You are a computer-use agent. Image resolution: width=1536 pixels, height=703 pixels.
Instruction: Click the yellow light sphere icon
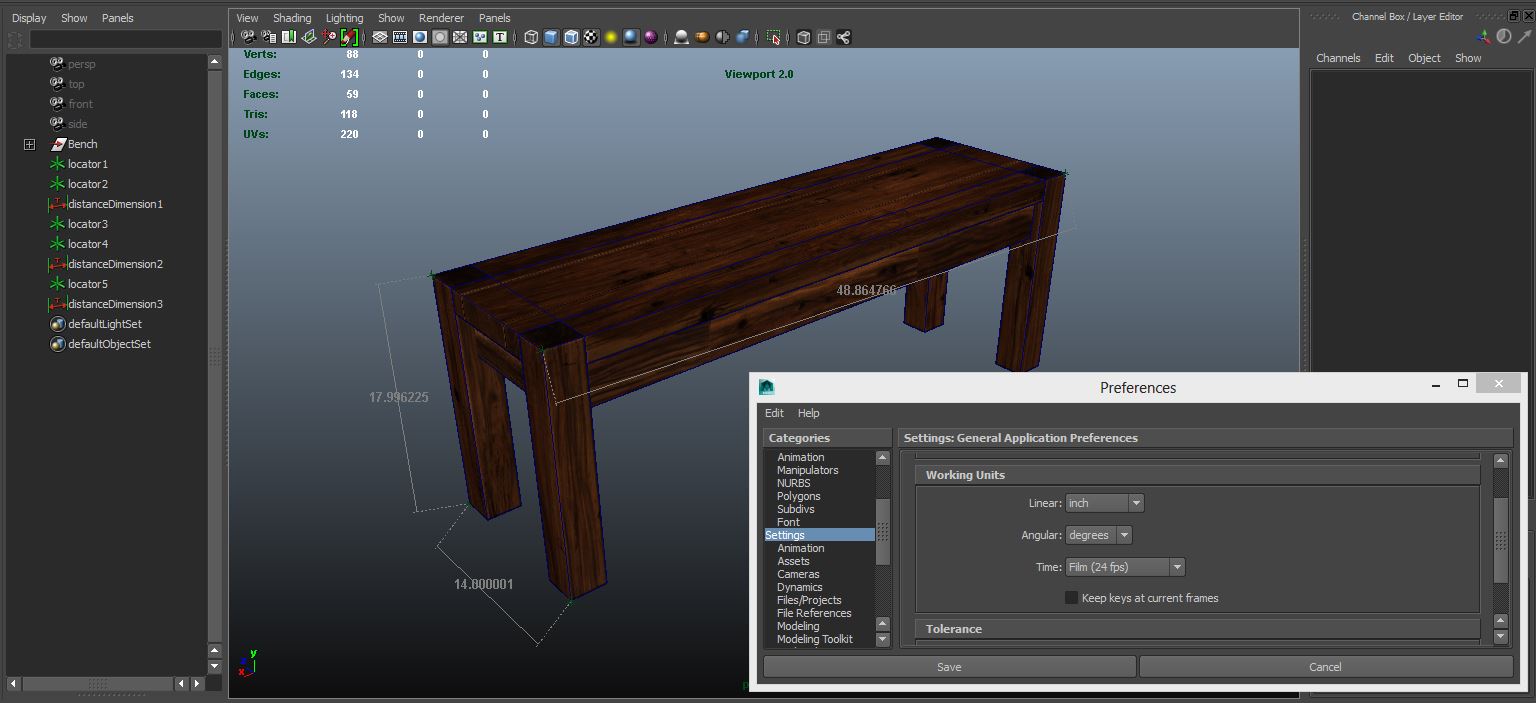tap(611, 37)
